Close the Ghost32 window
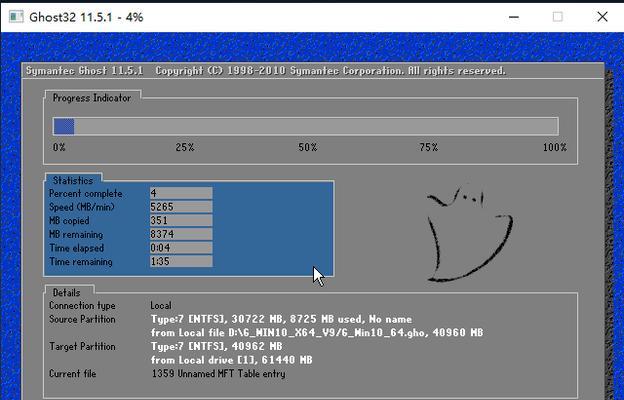 (602, 17)
